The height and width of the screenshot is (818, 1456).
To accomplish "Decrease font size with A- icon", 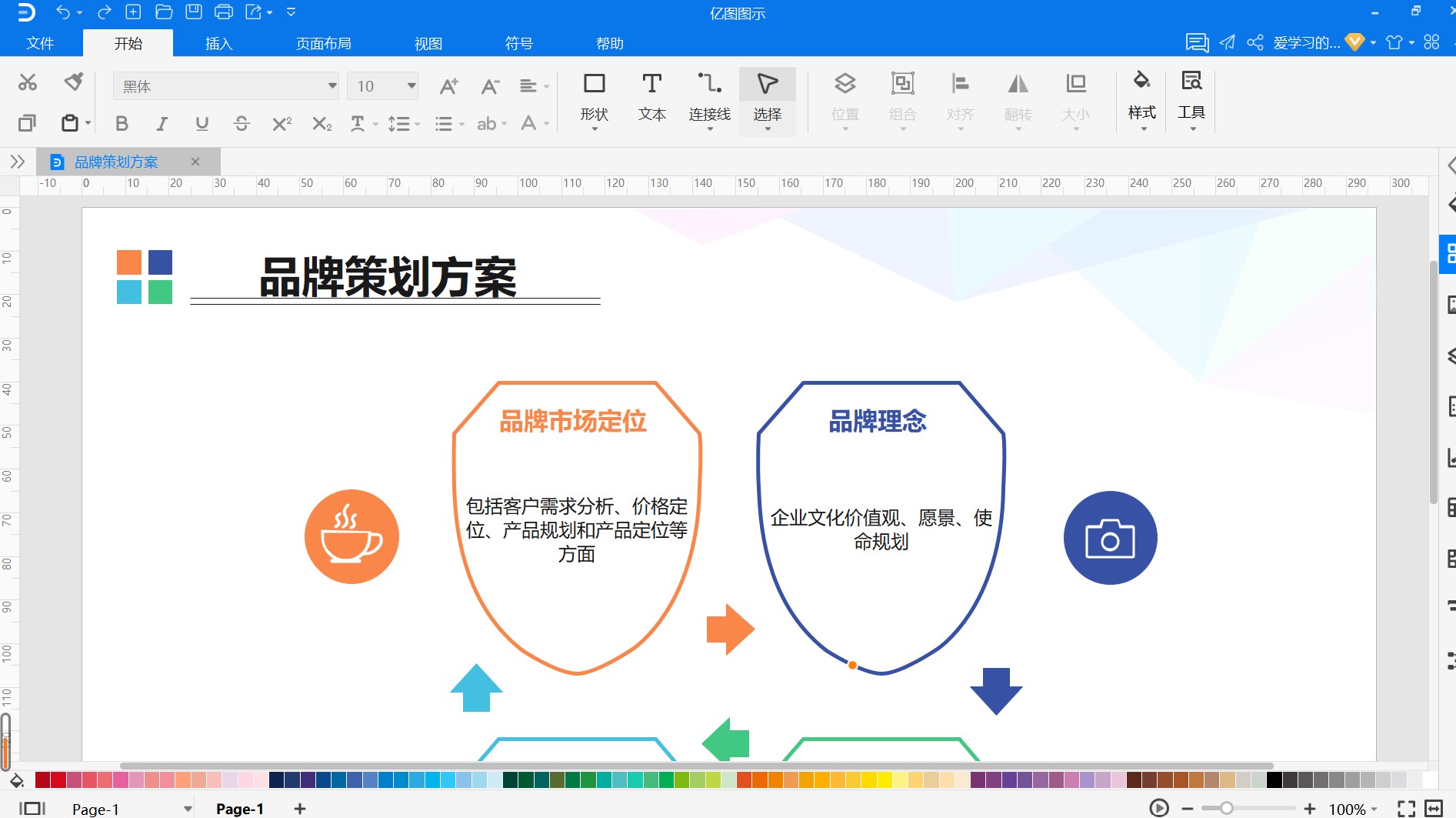I will point(490,86).
